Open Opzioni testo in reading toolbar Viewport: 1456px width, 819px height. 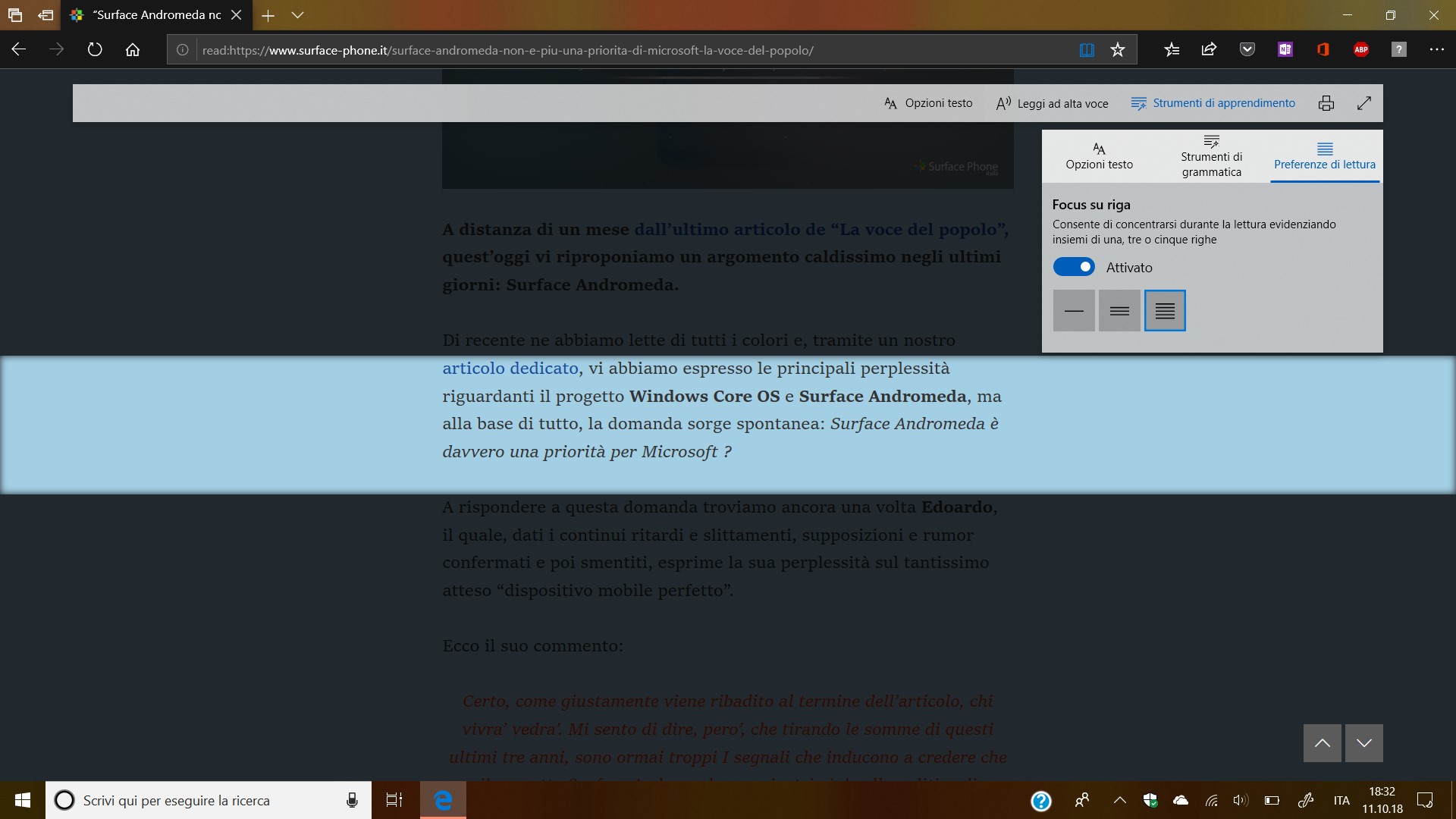coord(928,103)
